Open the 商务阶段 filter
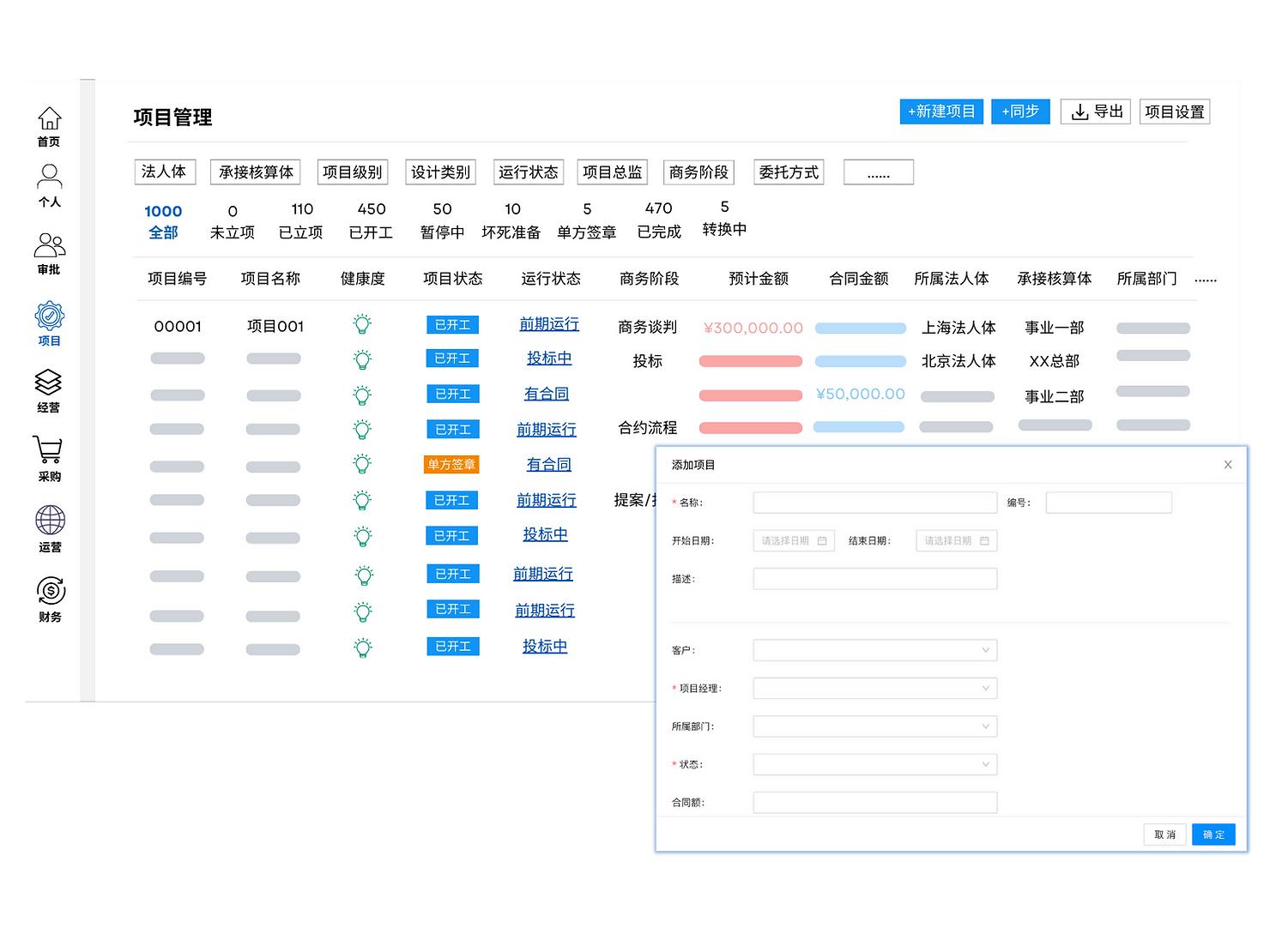The width and height of the screenshot is (1270, 952). (x=698, y=172)
